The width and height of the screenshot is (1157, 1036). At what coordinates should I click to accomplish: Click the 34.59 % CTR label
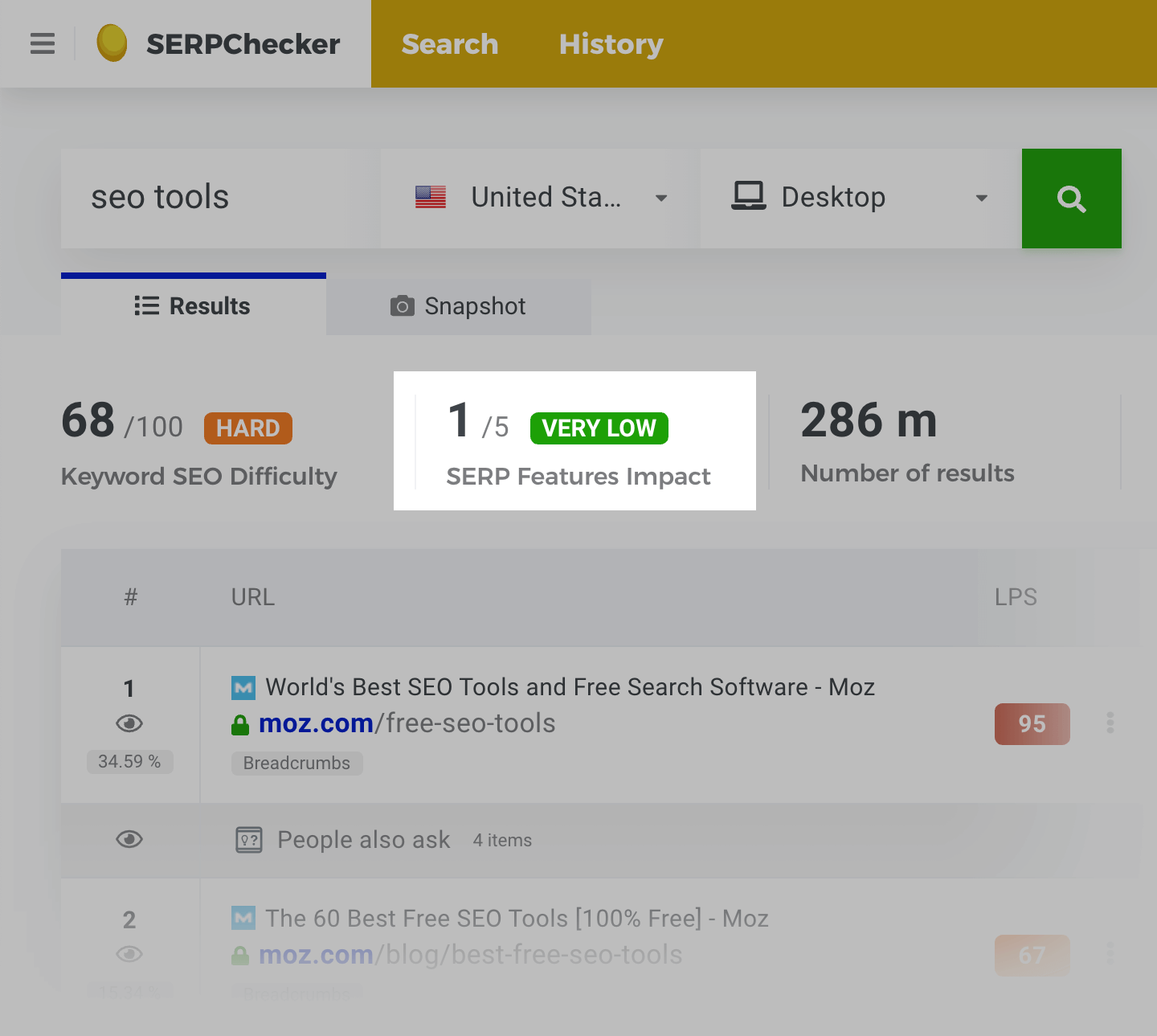(x=129, y=762)
